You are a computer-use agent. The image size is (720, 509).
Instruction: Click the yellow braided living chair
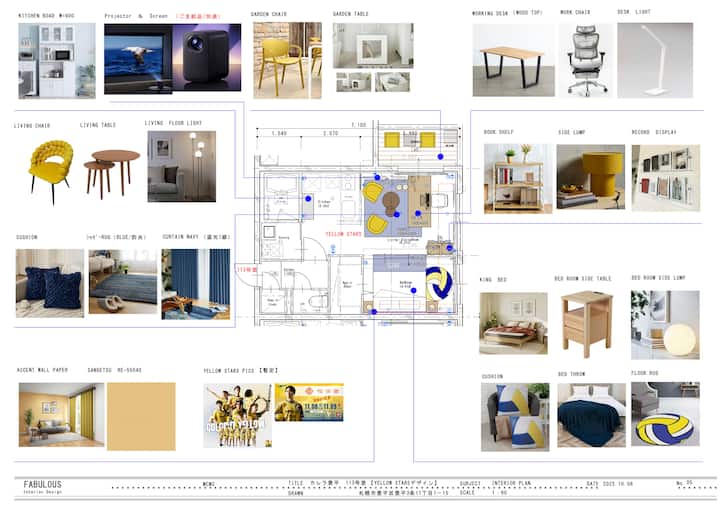[x=50, y=172]
